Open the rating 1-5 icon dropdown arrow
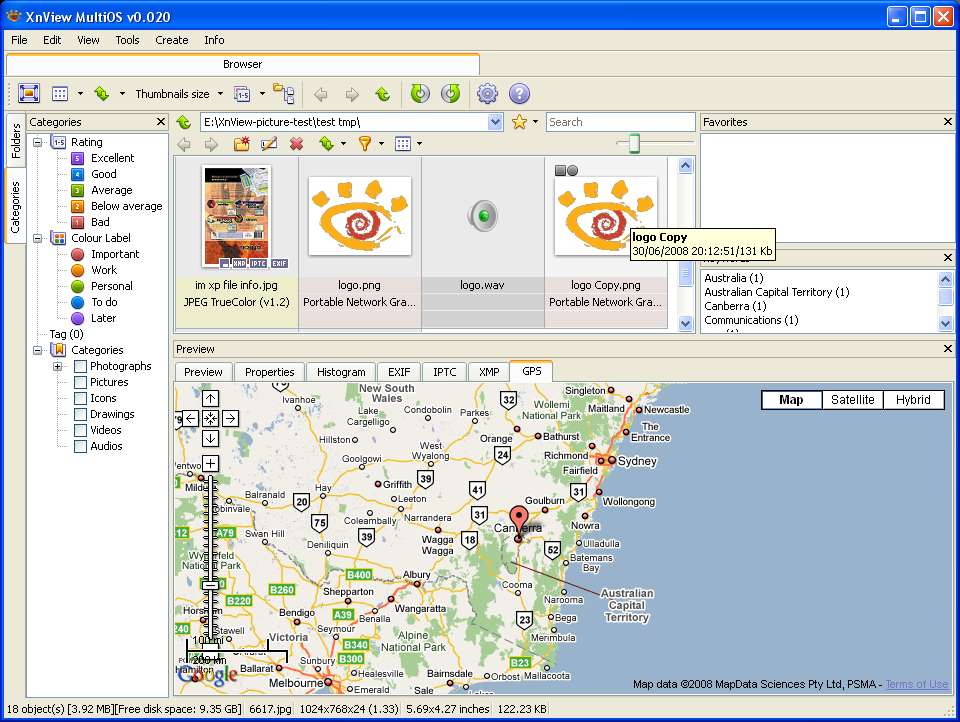 pos(262,94)
